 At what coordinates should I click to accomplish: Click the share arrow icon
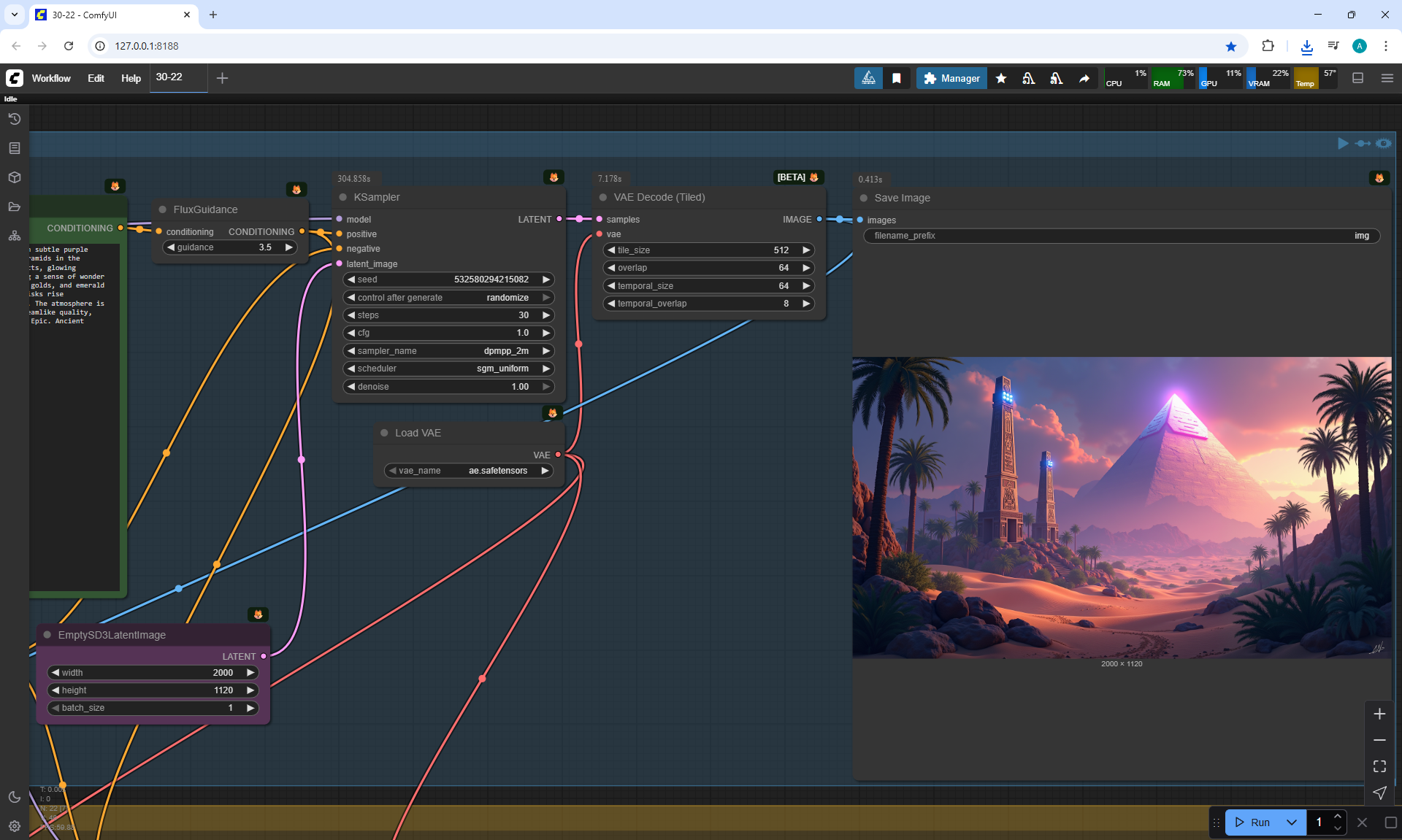(x=1084, y=78)
